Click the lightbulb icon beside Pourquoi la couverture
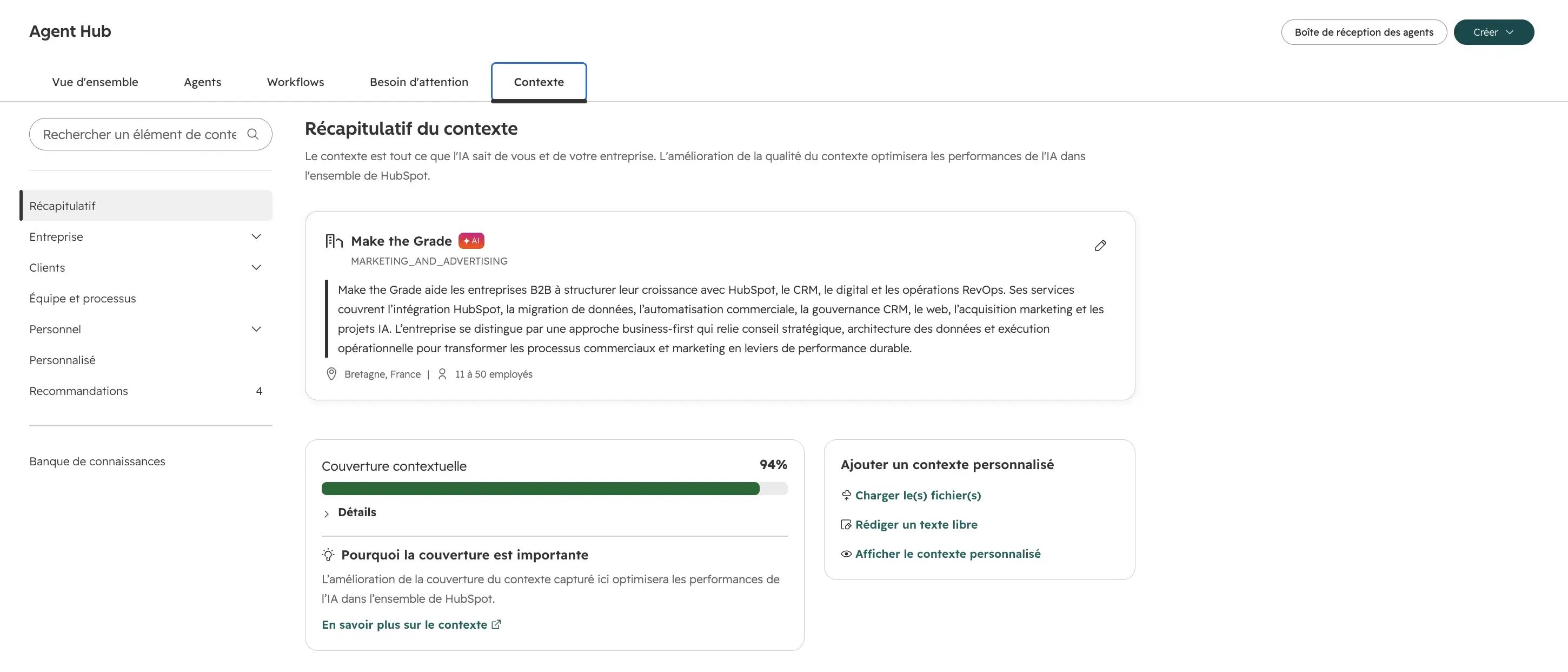Screen dimensions: 1568x672 328,555
